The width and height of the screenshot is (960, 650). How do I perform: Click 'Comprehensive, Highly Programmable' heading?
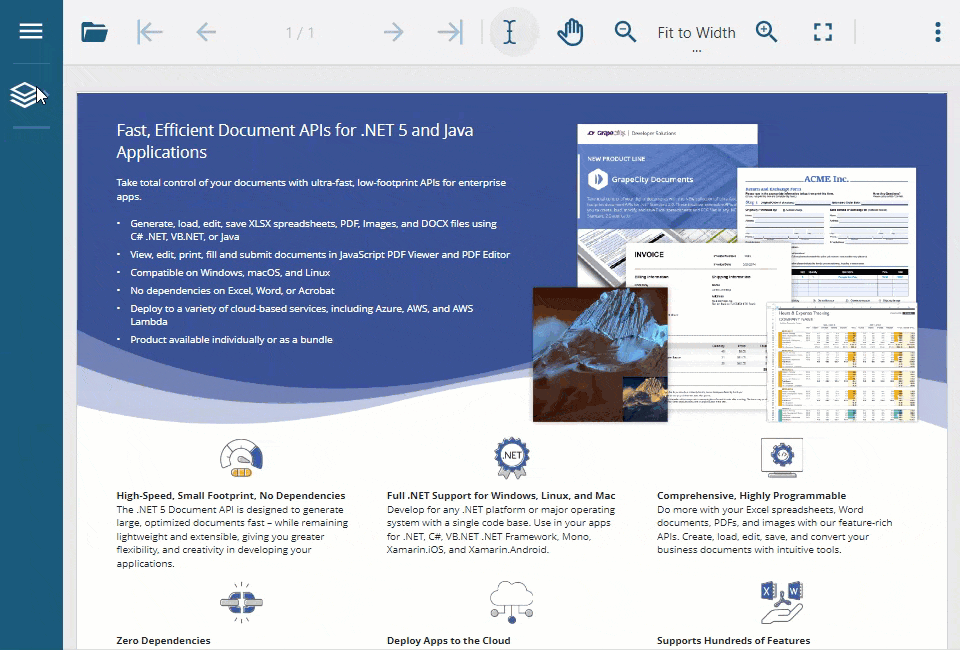751,495
